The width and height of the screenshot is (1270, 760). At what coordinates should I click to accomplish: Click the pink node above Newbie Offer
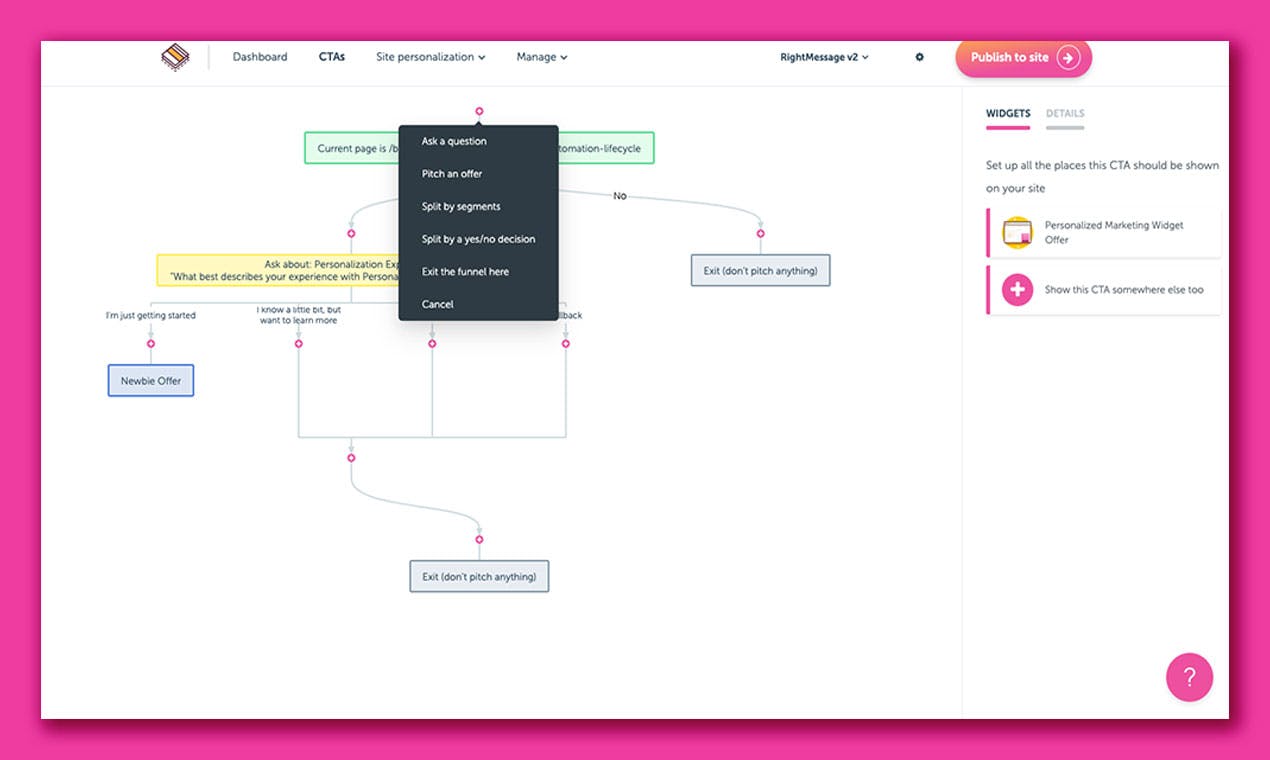click(x=151, y=343)
